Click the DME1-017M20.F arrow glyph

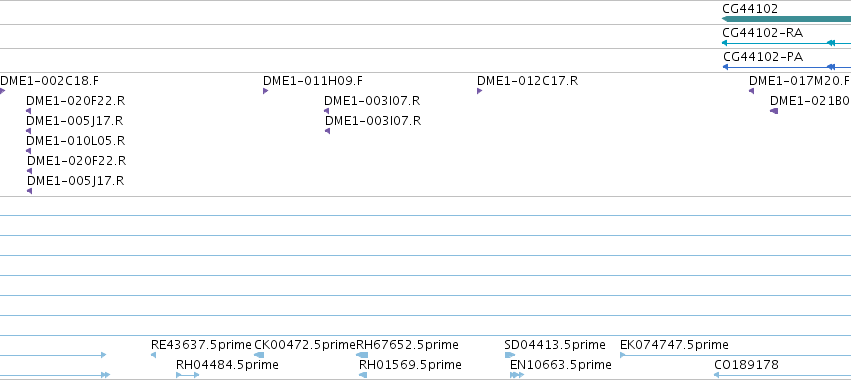(x=751, y=91)
